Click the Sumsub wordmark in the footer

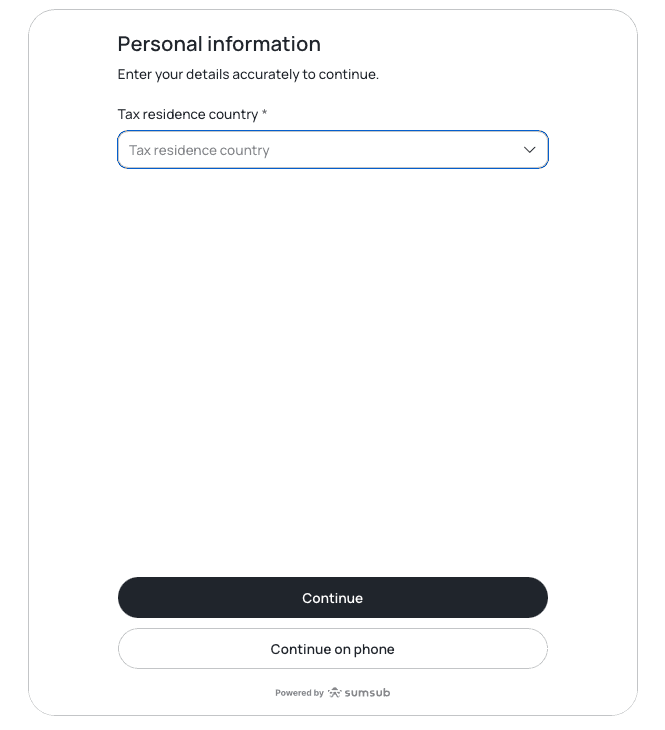367,692
